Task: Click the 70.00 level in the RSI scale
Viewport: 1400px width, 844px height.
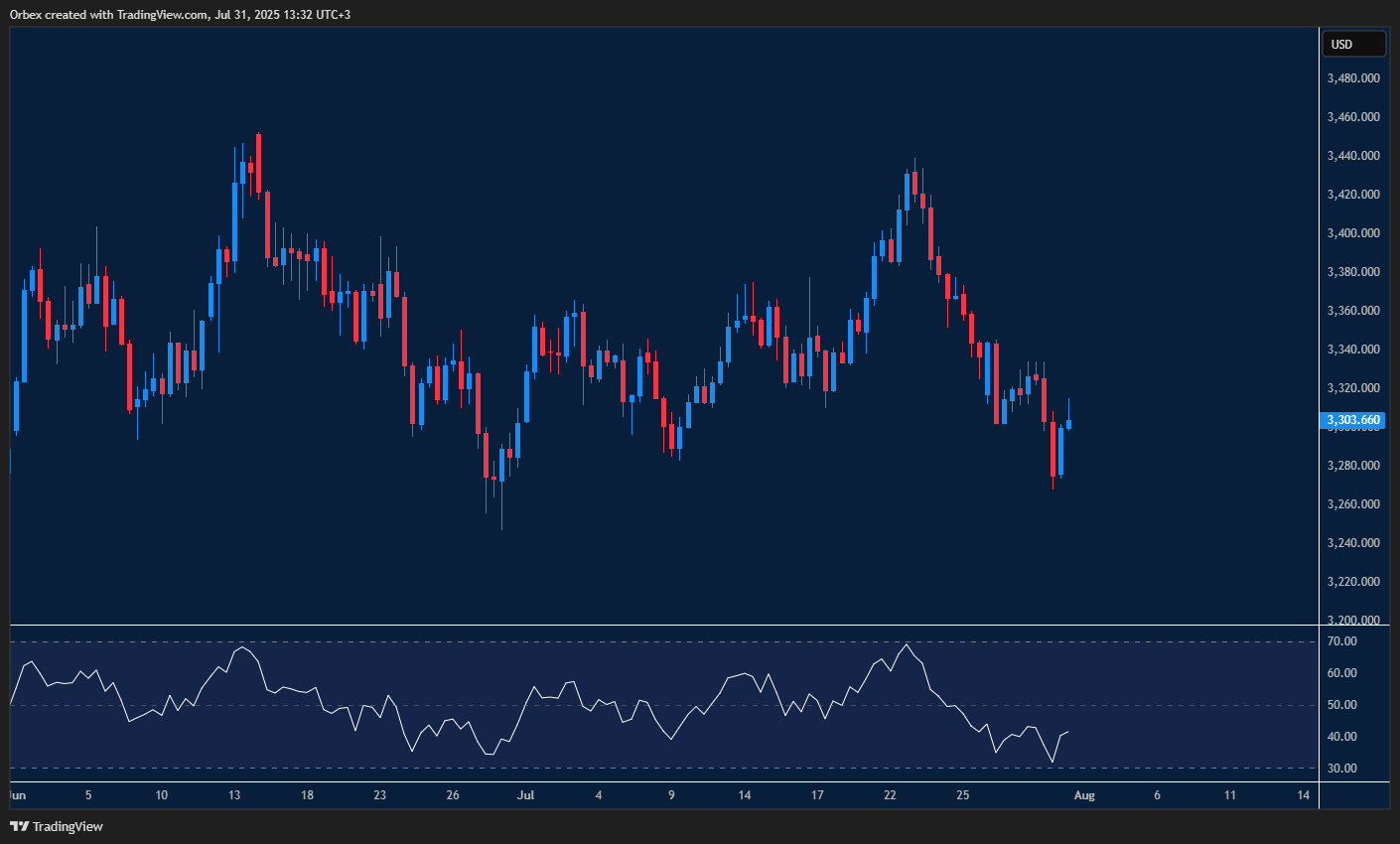Action: tap(1341, 641)
